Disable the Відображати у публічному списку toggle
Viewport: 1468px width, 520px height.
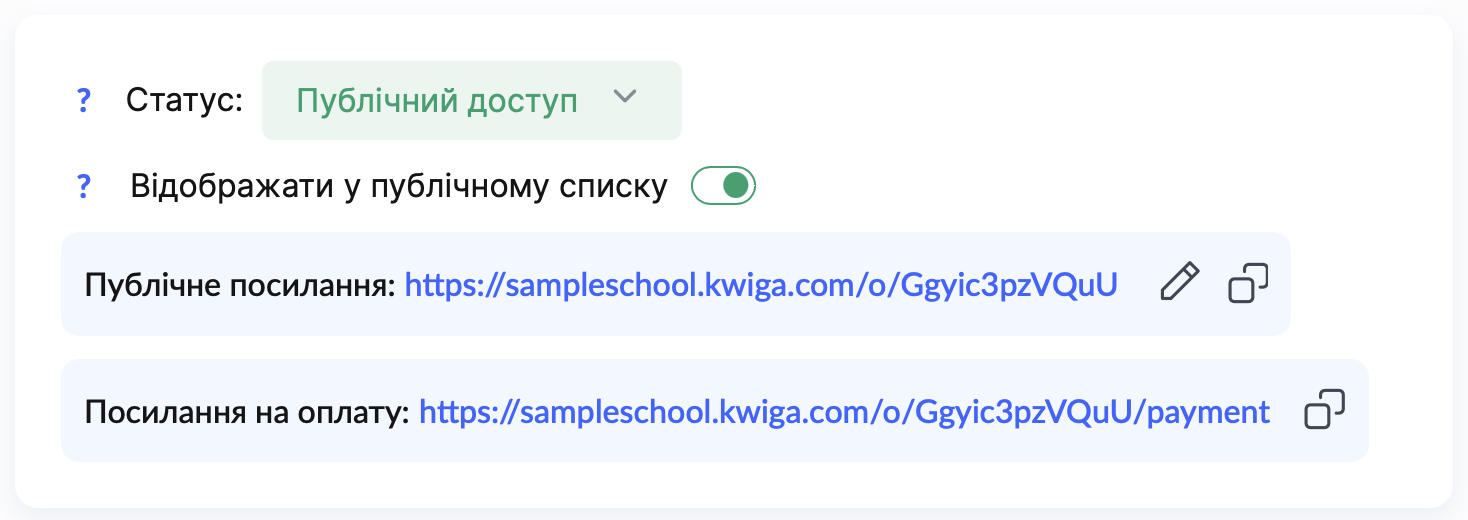(x=724, y=185)
